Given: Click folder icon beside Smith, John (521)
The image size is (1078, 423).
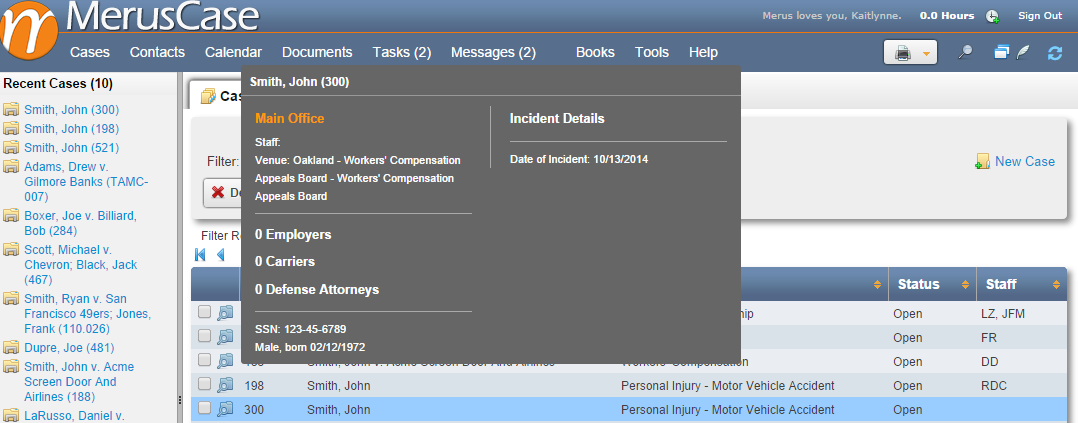Looking at the screenshot, I should click(11, 147).
